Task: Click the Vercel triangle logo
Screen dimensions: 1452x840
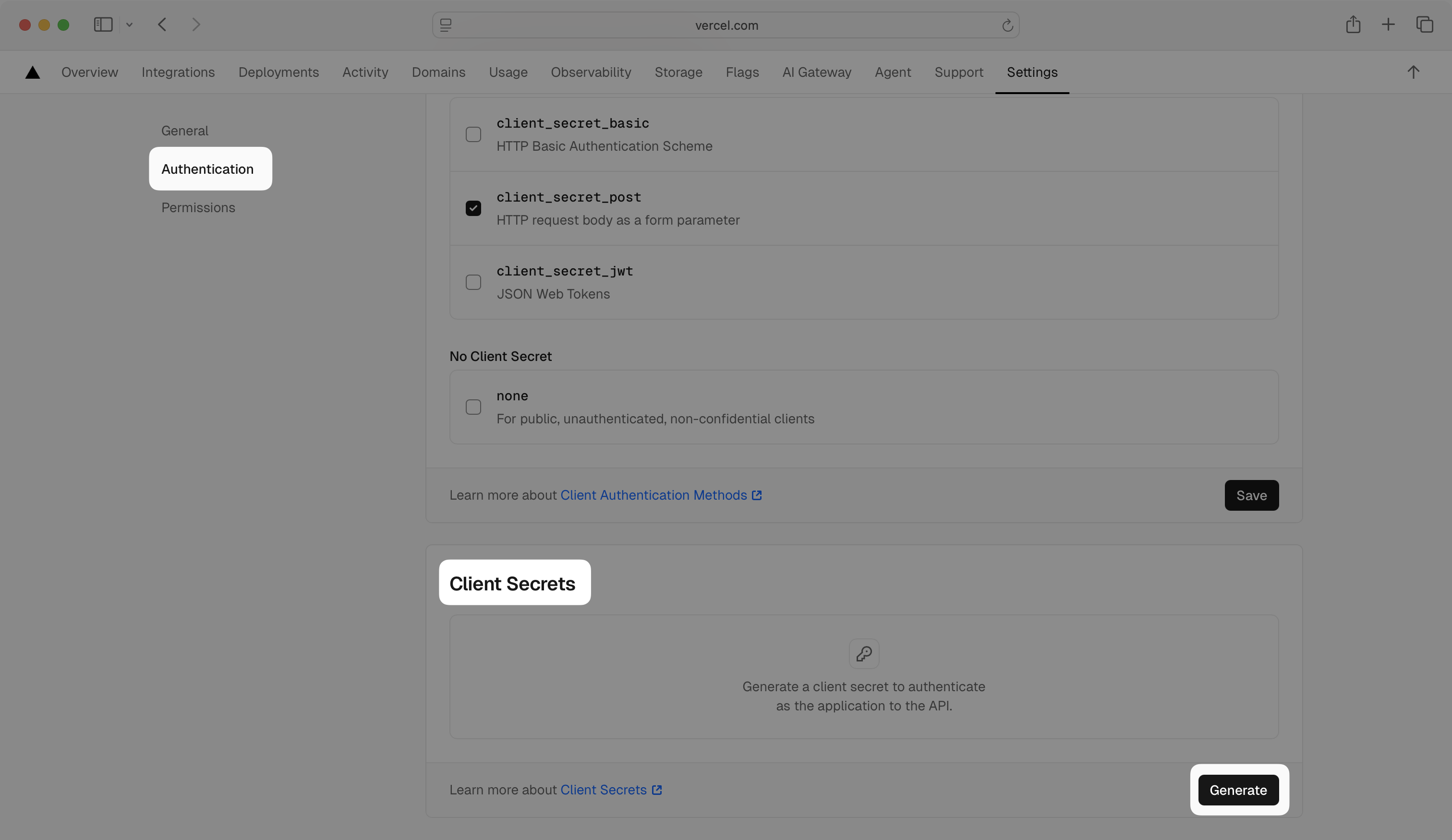Action: coord(33,72)
